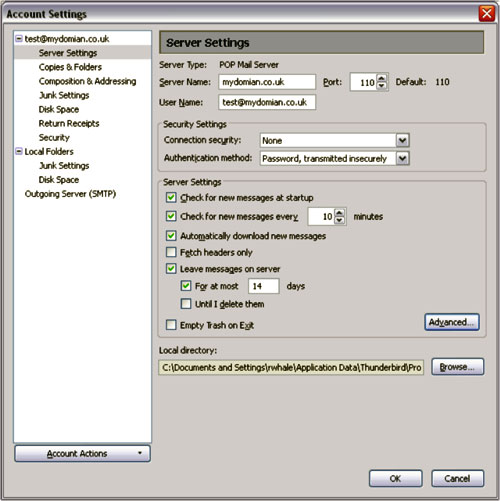Increase check interval minutes with up arrow
The height and width of the screenshot is (501, 500).
(339, 212)
